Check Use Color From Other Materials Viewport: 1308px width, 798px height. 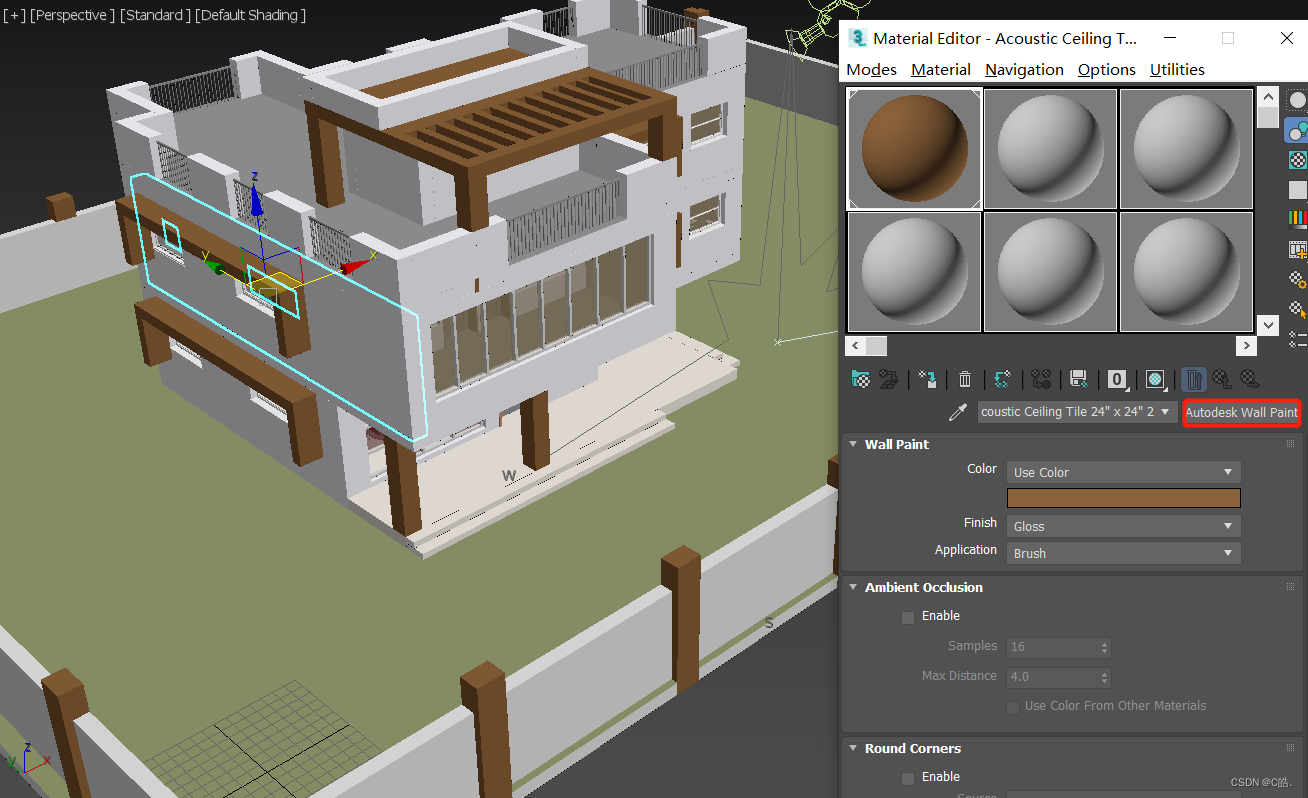1013,707
